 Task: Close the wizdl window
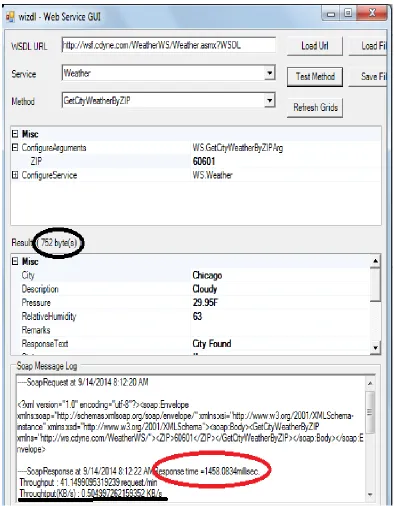click(x=372, y=14)
